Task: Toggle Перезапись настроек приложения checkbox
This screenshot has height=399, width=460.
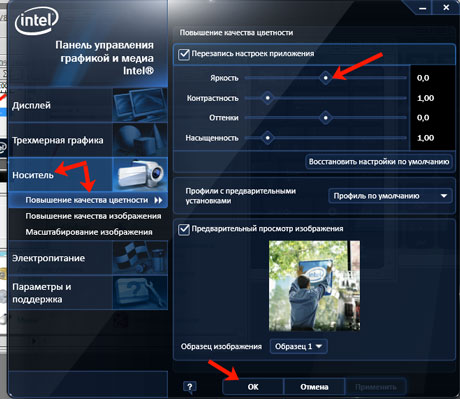Action: (x=184, y=54)
